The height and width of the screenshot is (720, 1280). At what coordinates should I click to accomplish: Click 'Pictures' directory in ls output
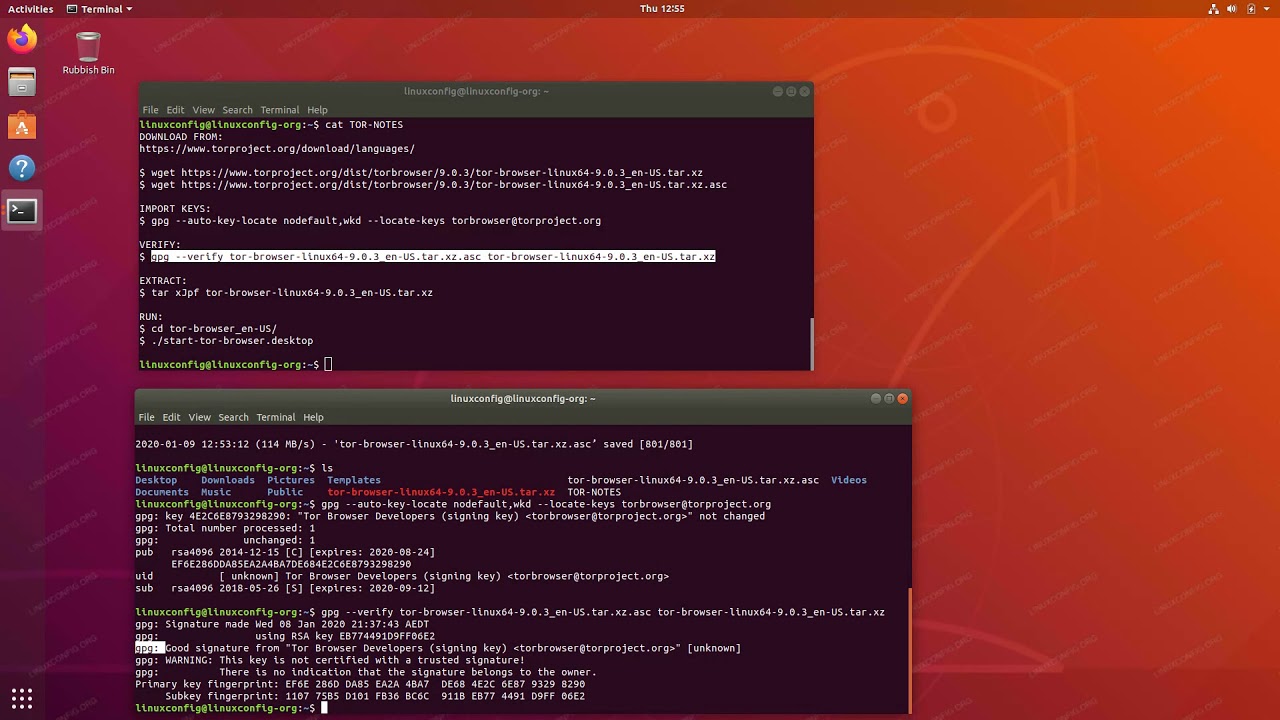click(291, 480)
